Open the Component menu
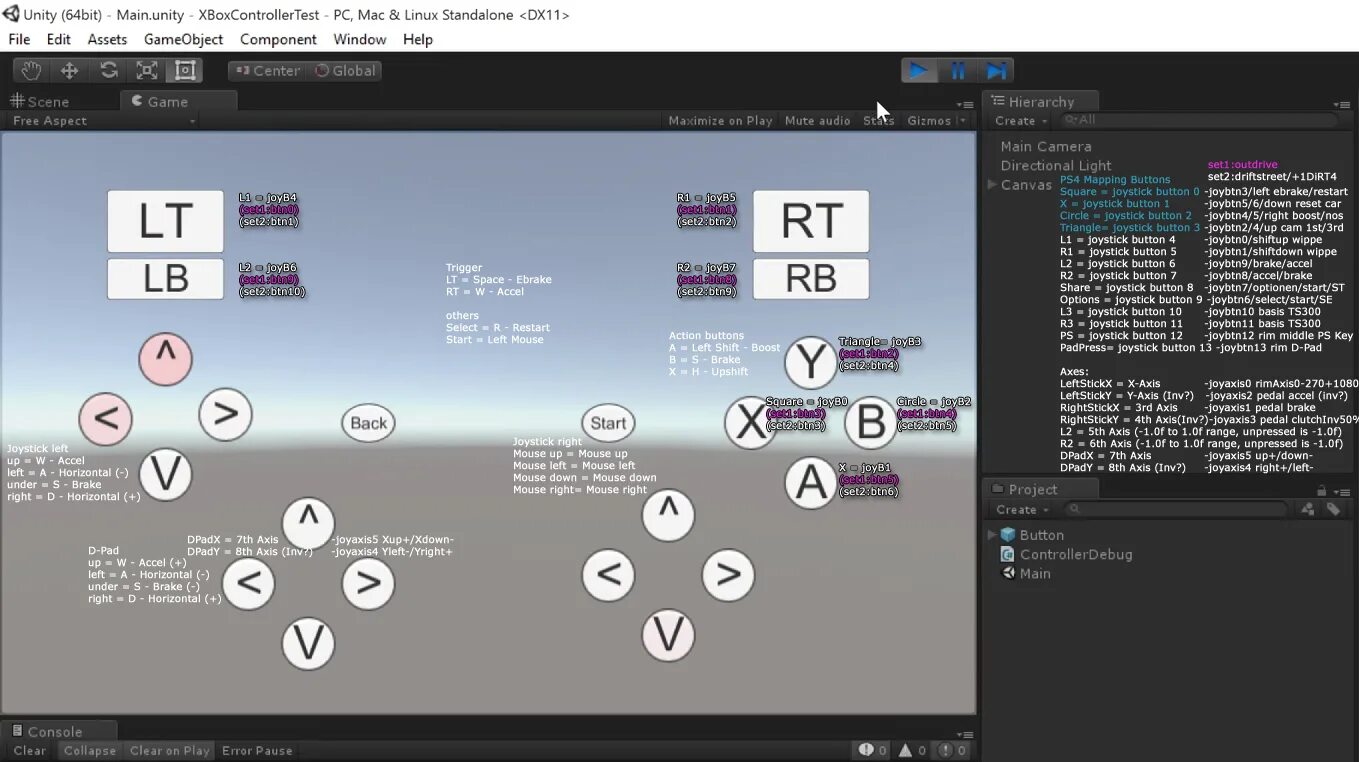The width and height of the screenshot is (1359, 762). (278, 39)
